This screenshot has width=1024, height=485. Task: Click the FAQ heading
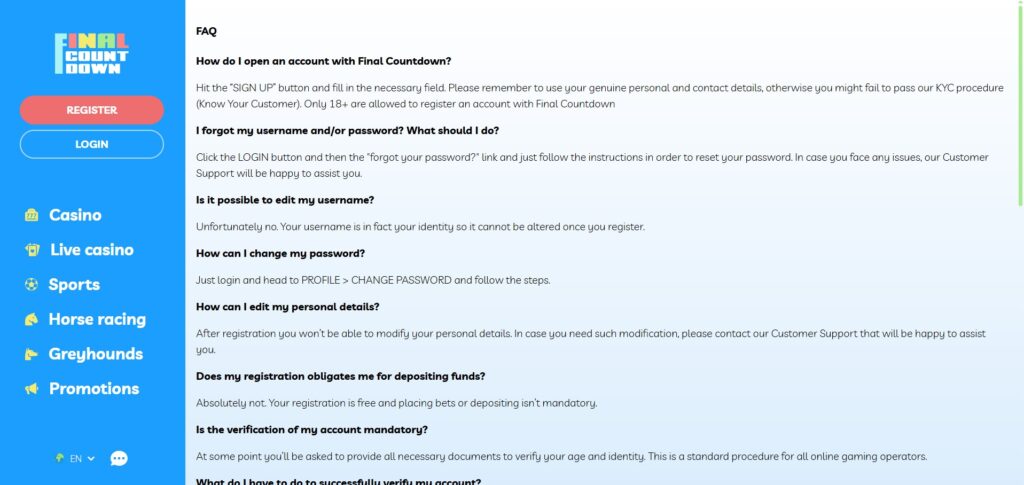coord(207,31)
